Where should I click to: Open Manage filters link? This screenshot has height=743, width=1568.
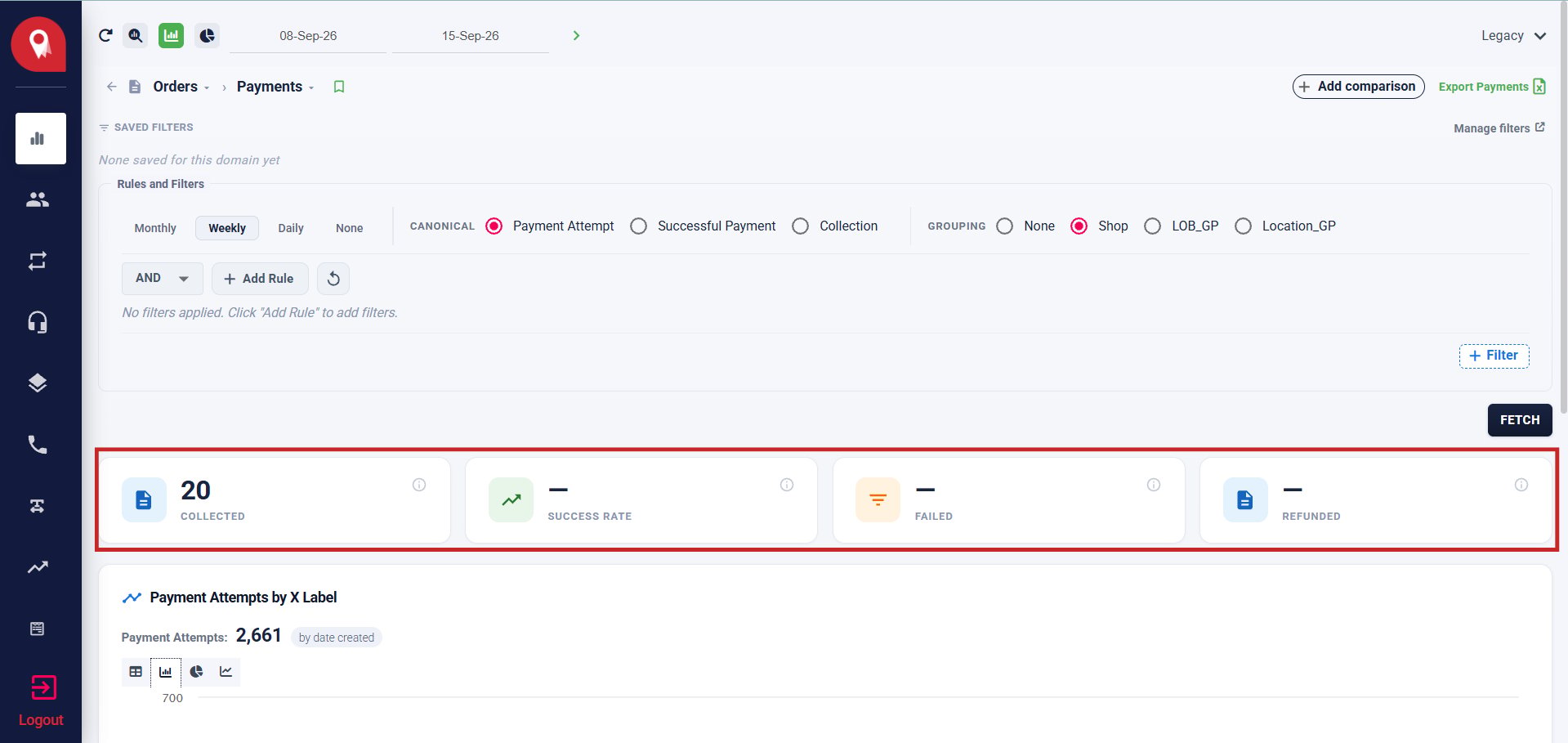(x=1499, y=128)
